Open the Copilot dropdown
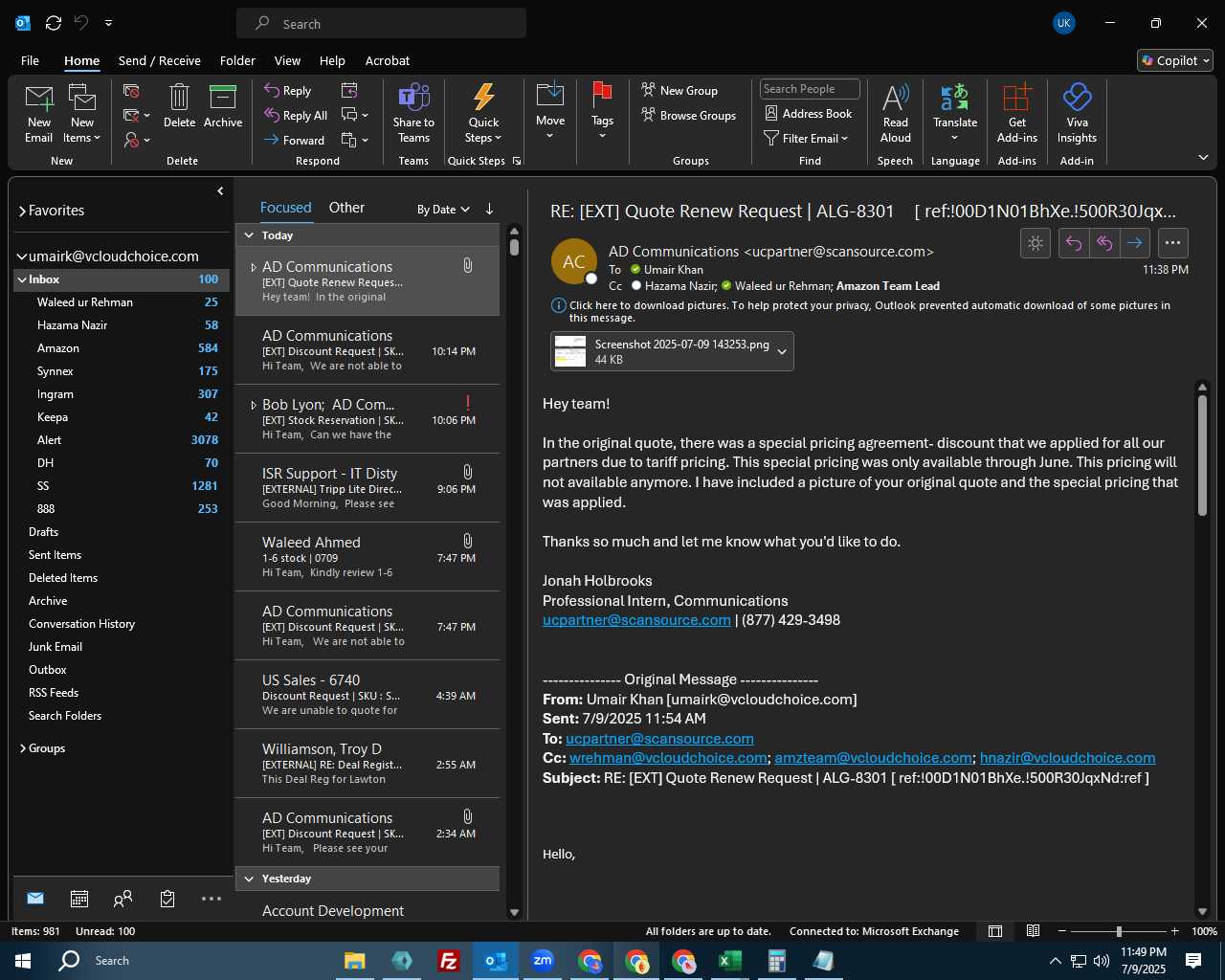 click(x=1175, y=60)
